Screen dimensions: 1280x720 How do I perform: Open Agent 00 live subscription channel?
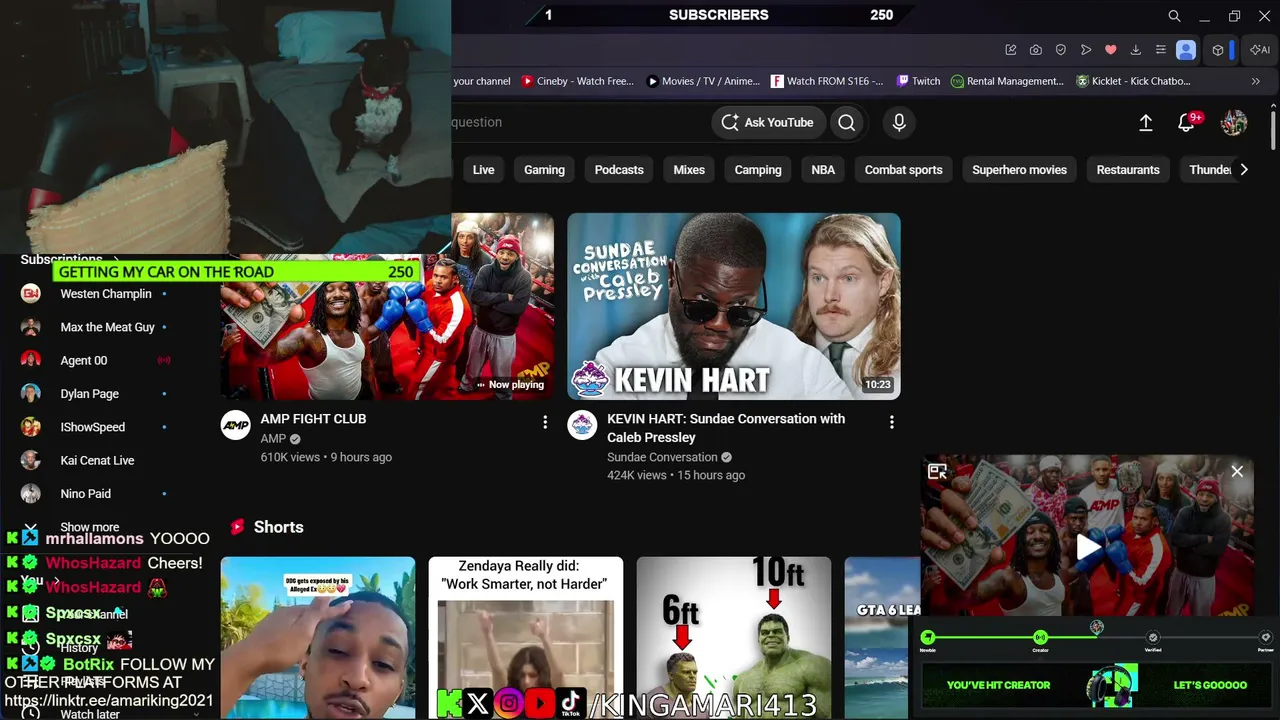coord(84,360)
